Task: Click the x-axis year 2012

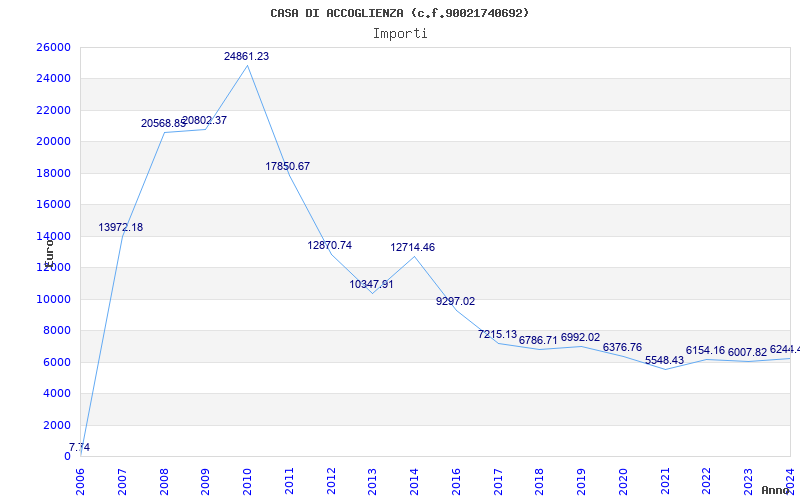Action: [x=331, y=482]
